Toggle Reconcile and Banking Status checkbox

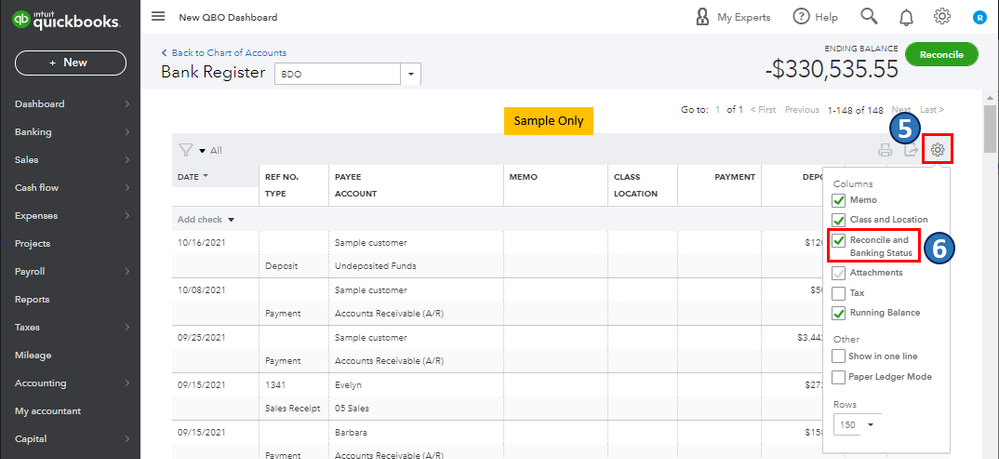pos(840,241)
